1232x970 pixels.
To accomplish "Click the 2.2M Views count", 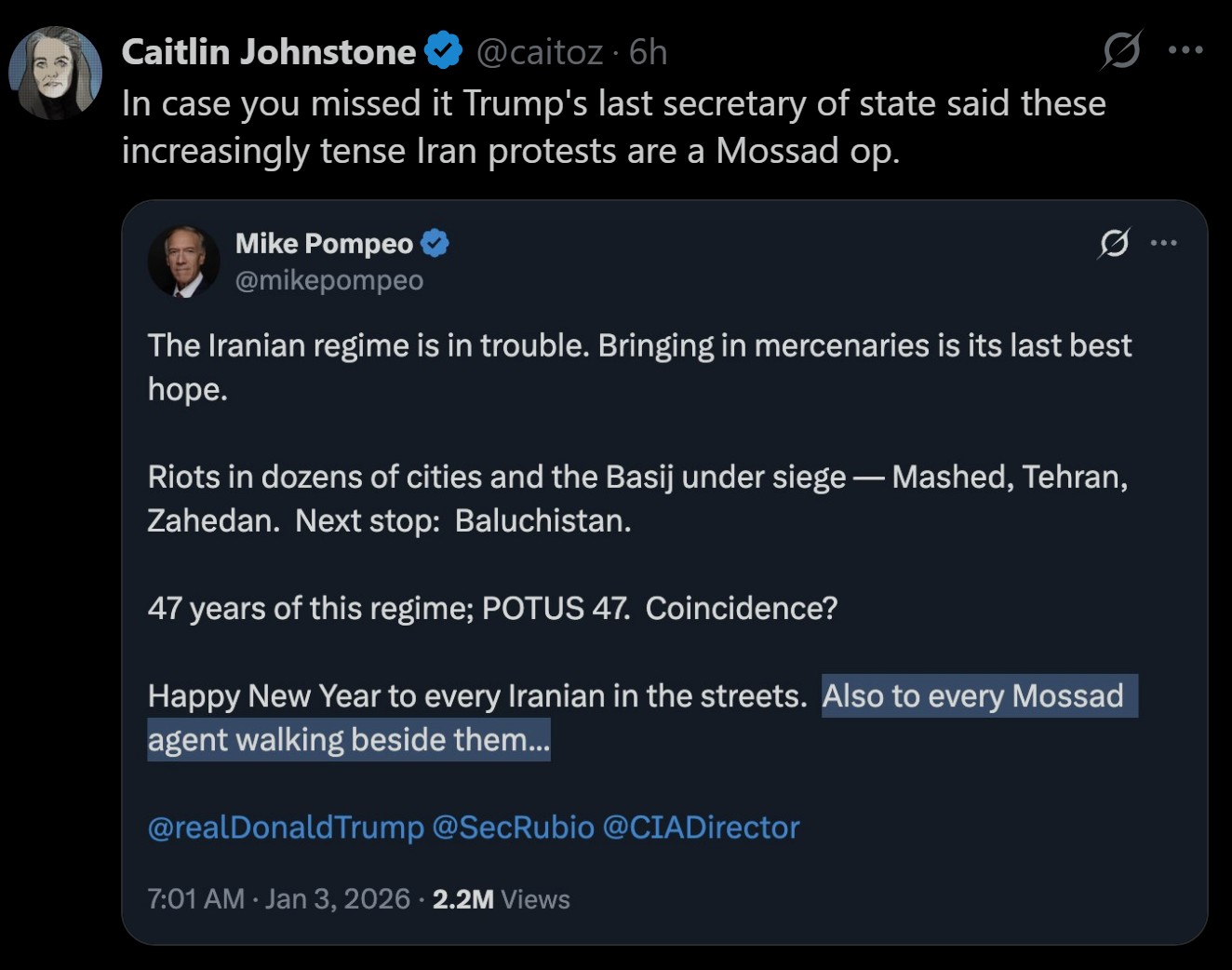I will click(x=501, y=899).
